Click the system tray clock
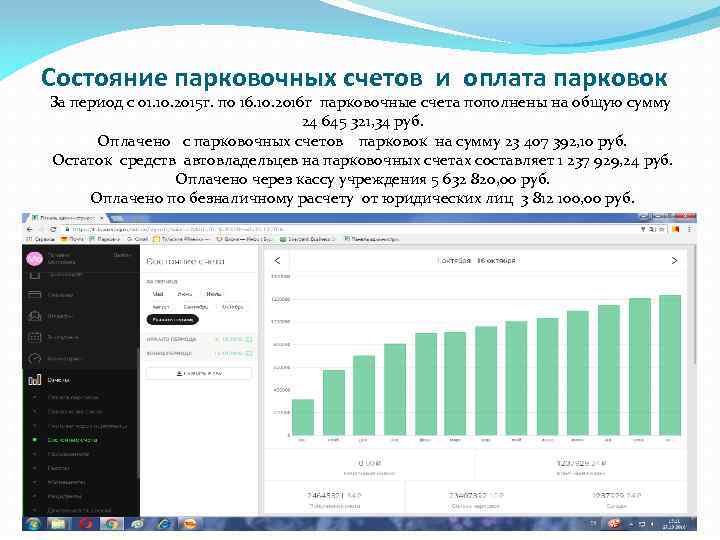The image size is (720, 540). pyautogui.click(x=675, y=524)
